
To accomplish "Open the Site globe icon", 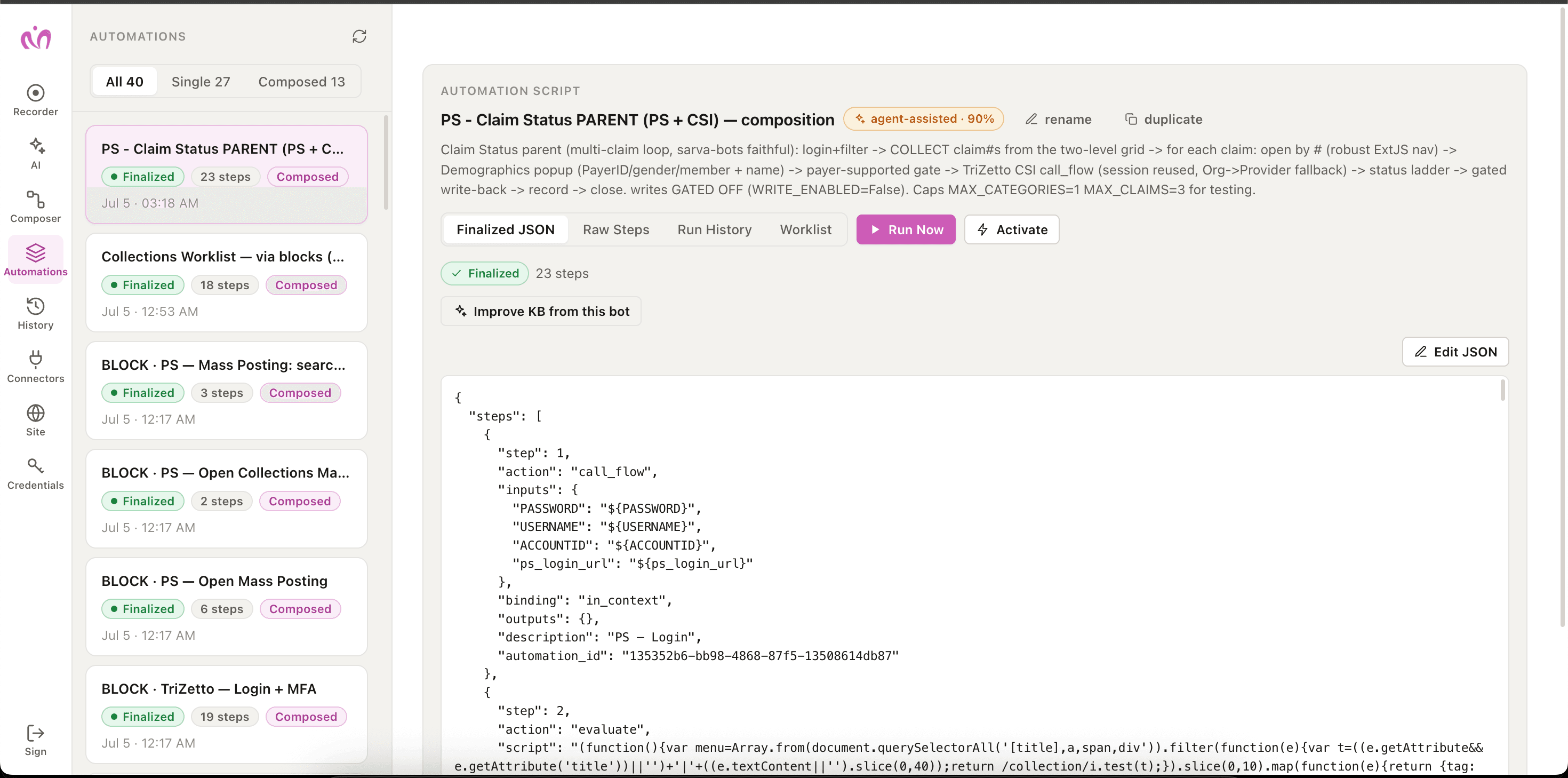I will coord(35,420).
